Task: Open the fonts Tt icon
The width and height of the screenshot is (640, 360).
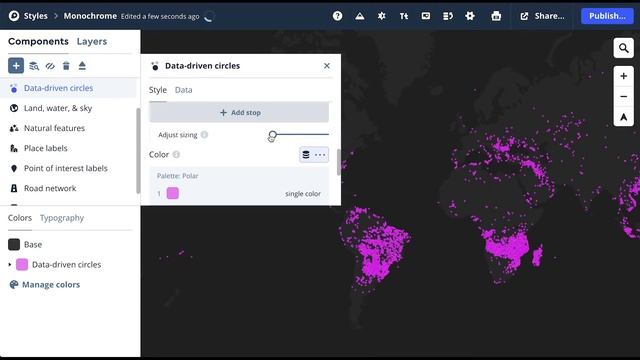Action: (x=404, y=16)
